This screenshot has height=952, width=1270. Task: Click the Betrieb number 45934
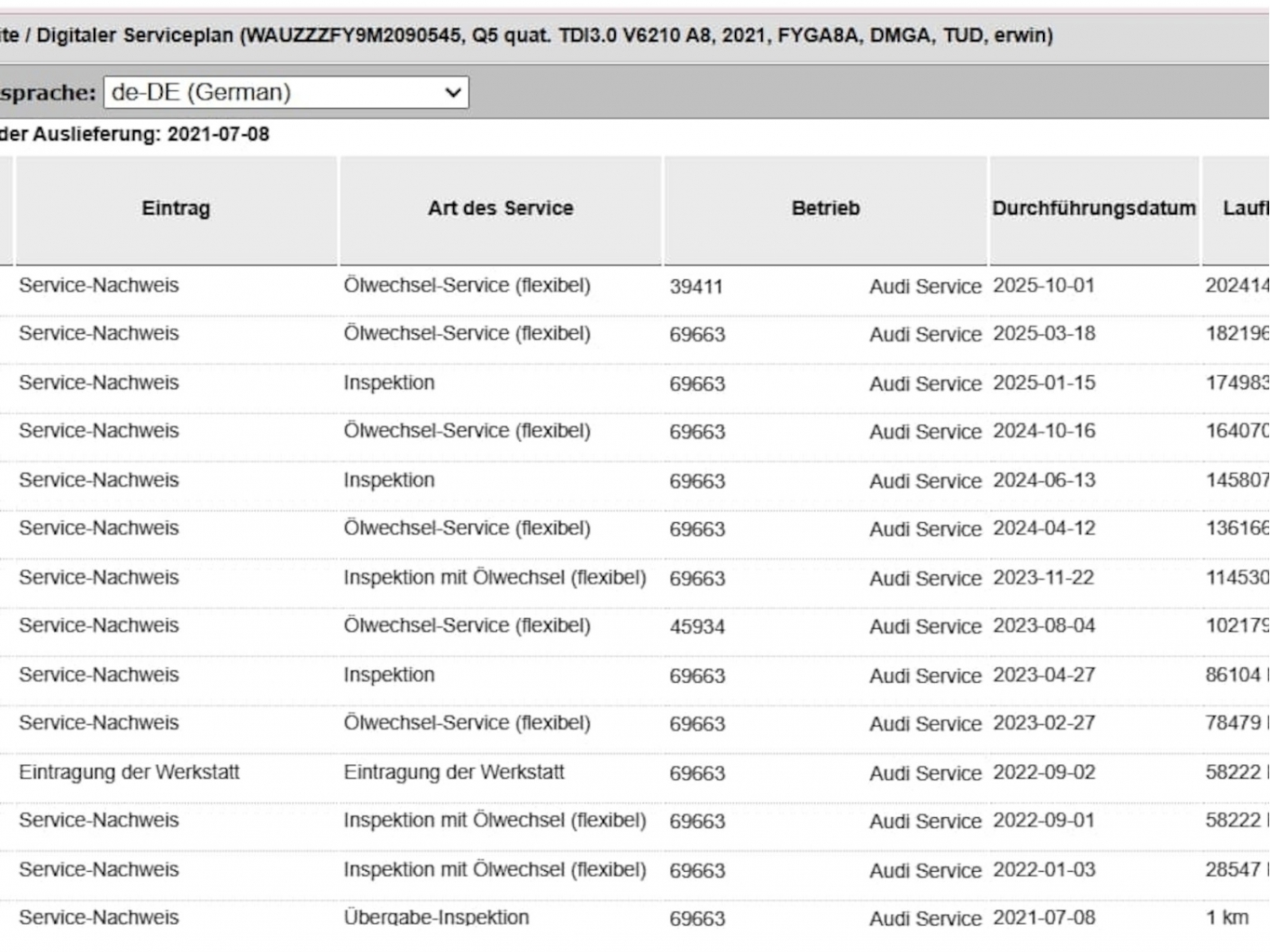point(697,626)
